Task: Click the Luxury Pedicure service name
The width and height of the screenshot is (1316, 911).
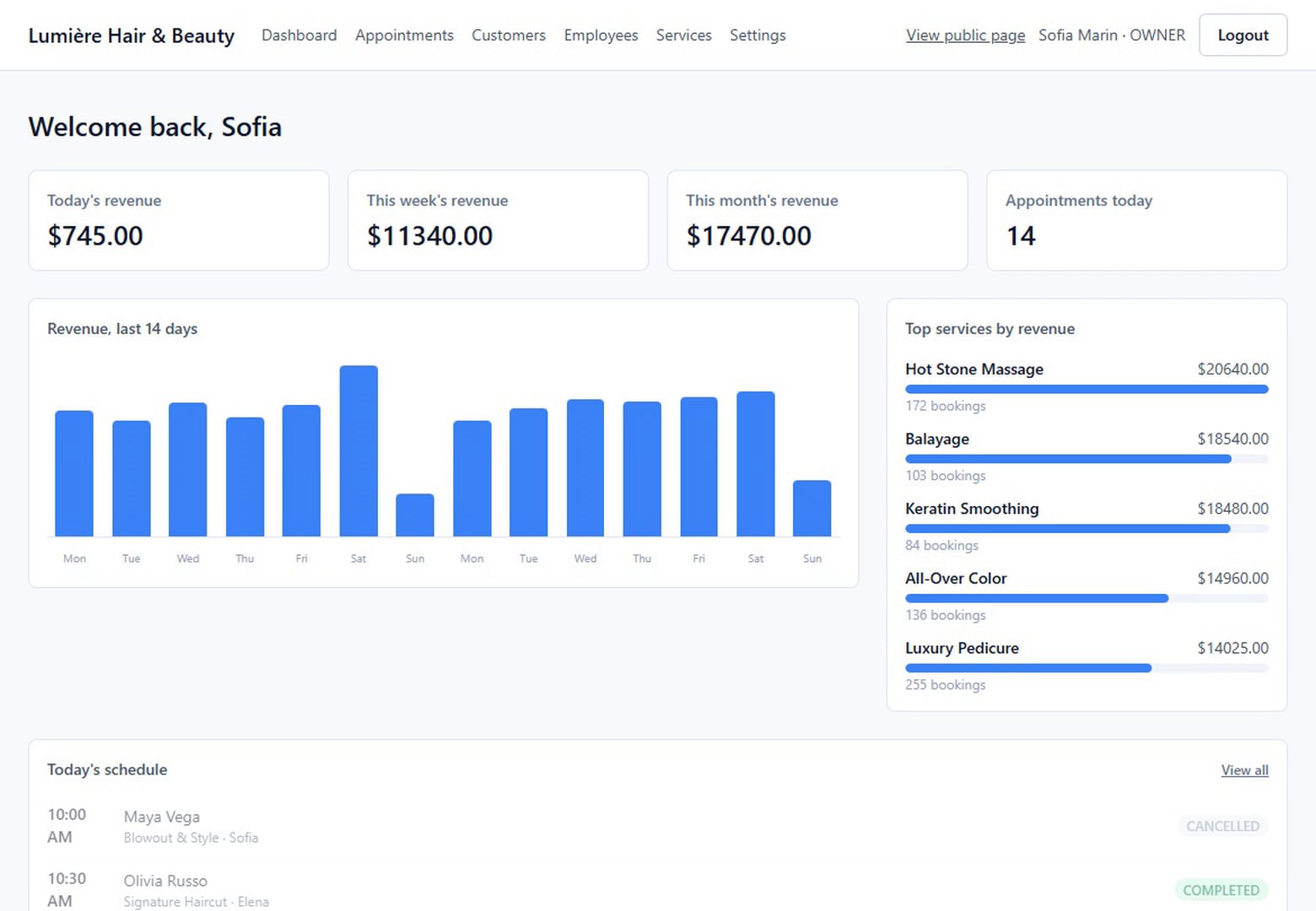Action: point(962,649)
